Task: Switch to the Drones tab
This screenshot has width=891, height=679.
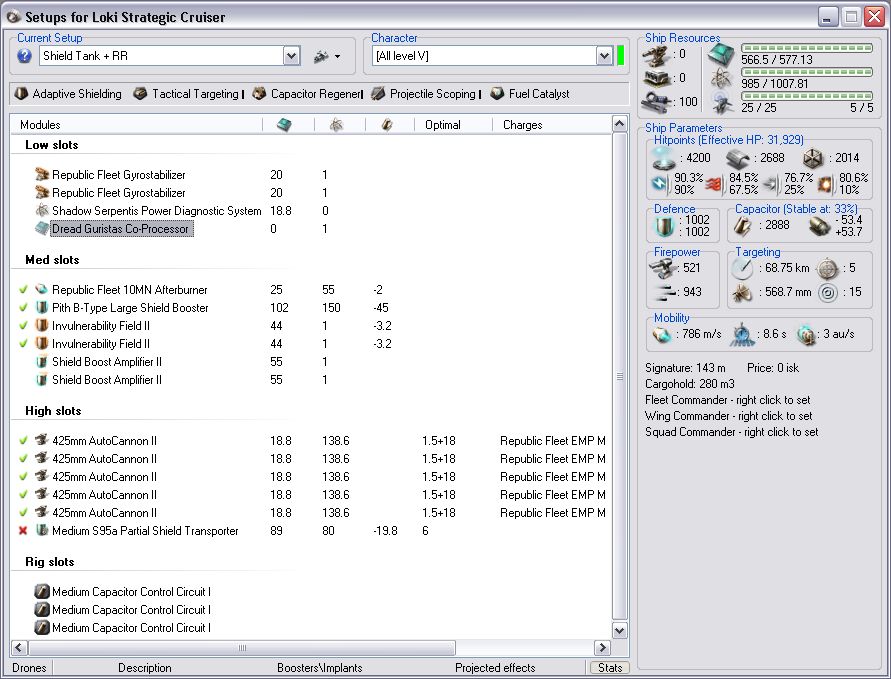Action: (x=29, y=668)
